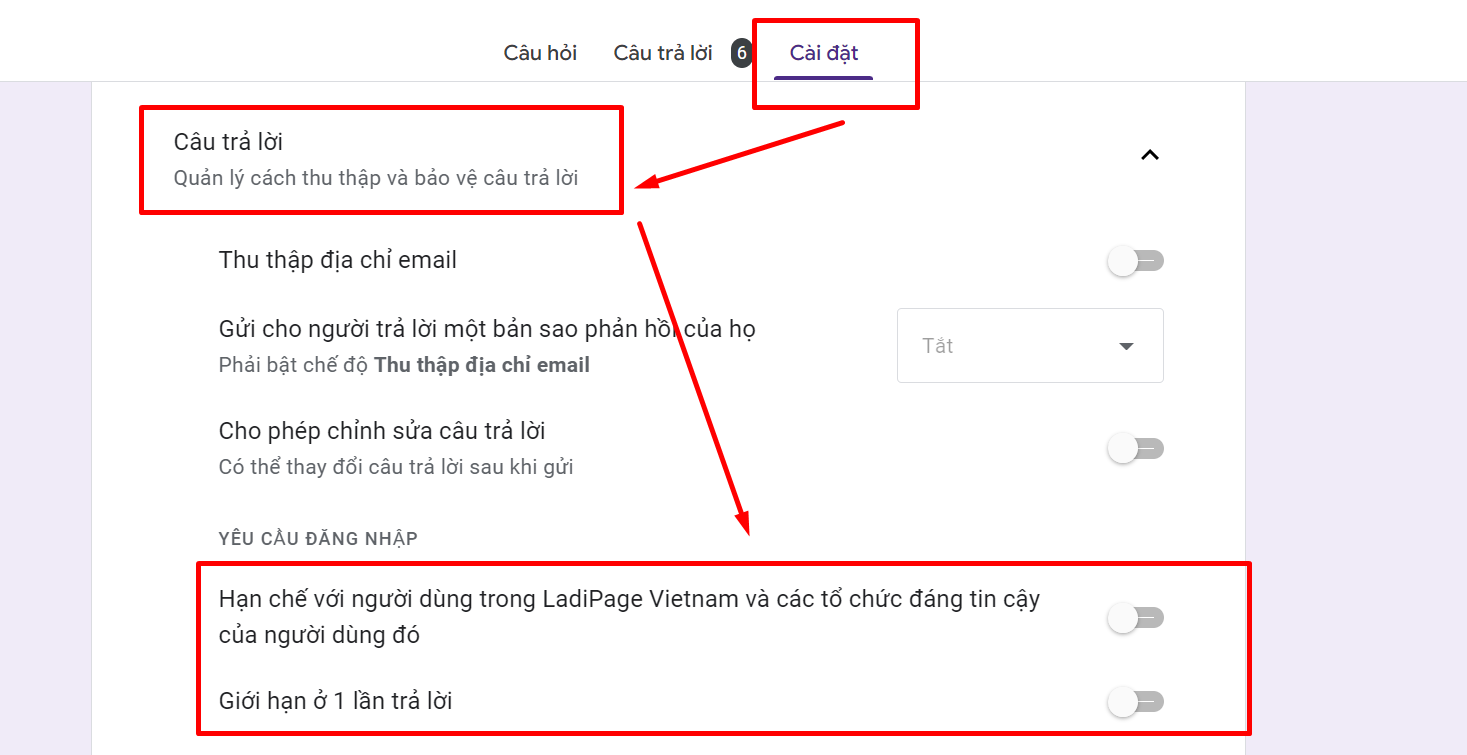Click the Giới hạn ở 1 lần trả lời label
1467x755 pixels.
[x=335, y=701]
